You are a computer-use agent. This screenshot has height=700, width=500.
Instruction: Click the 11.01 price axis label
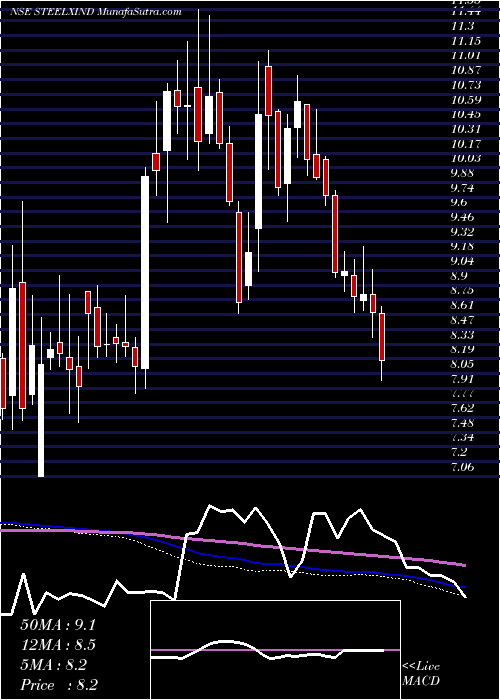pyautogui.click(x=466, y=55)
